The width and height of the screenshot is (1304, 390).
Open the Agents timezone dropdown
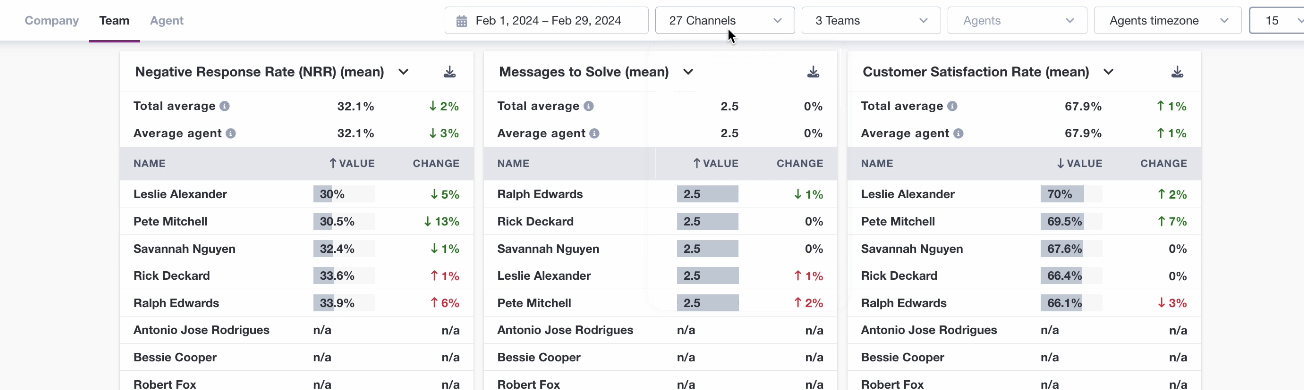pyautogui.click(x=1168, y=20)
